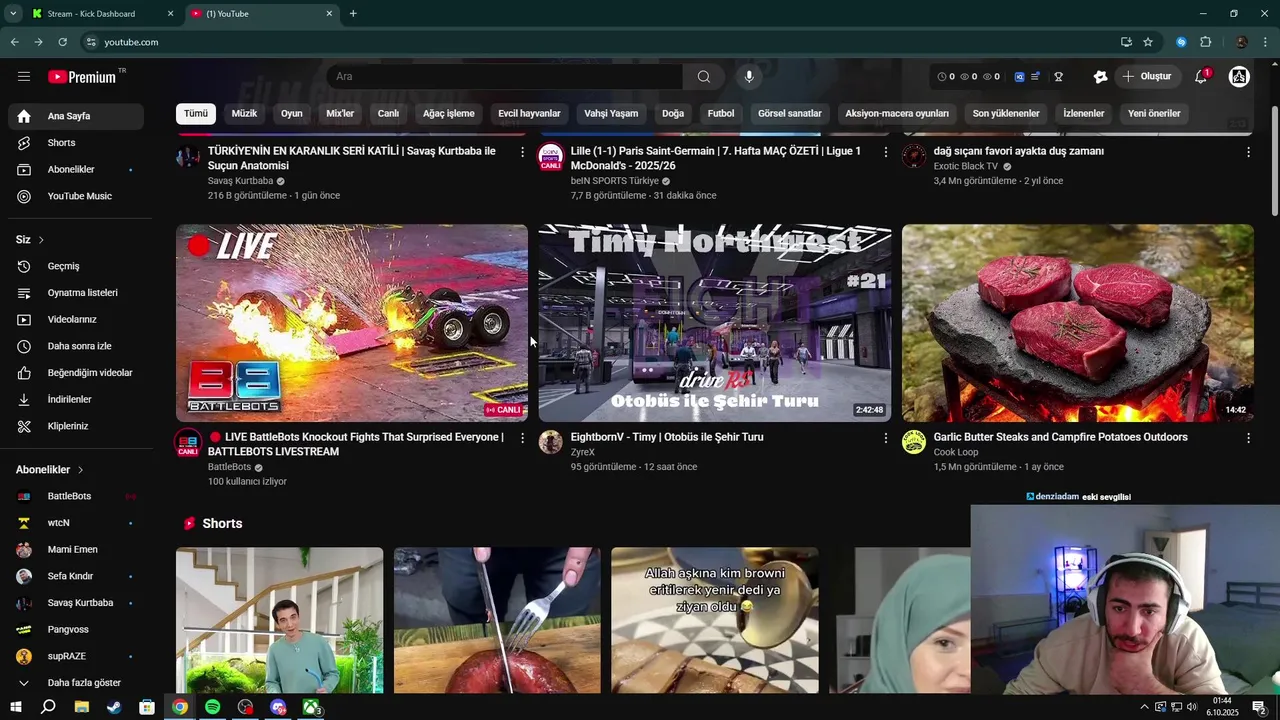
Task: Select the Son yüklenenler chip
Action: [x=1006, y=113]
